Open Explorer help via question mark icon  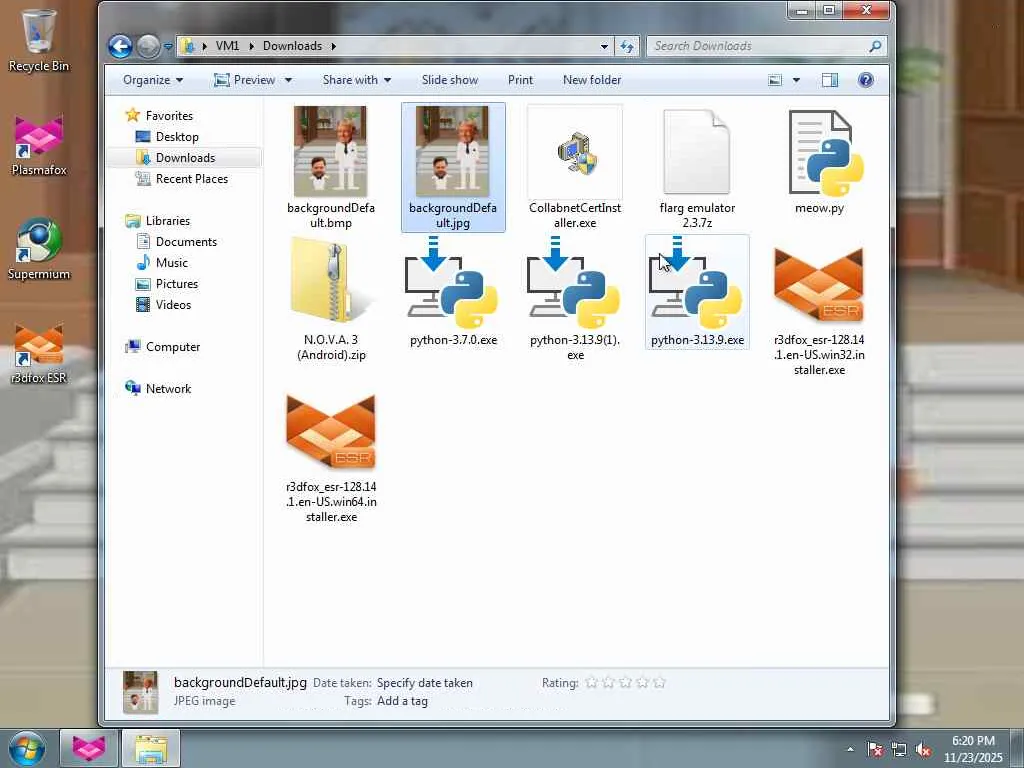pyautogui.click(x=866, y=80)
